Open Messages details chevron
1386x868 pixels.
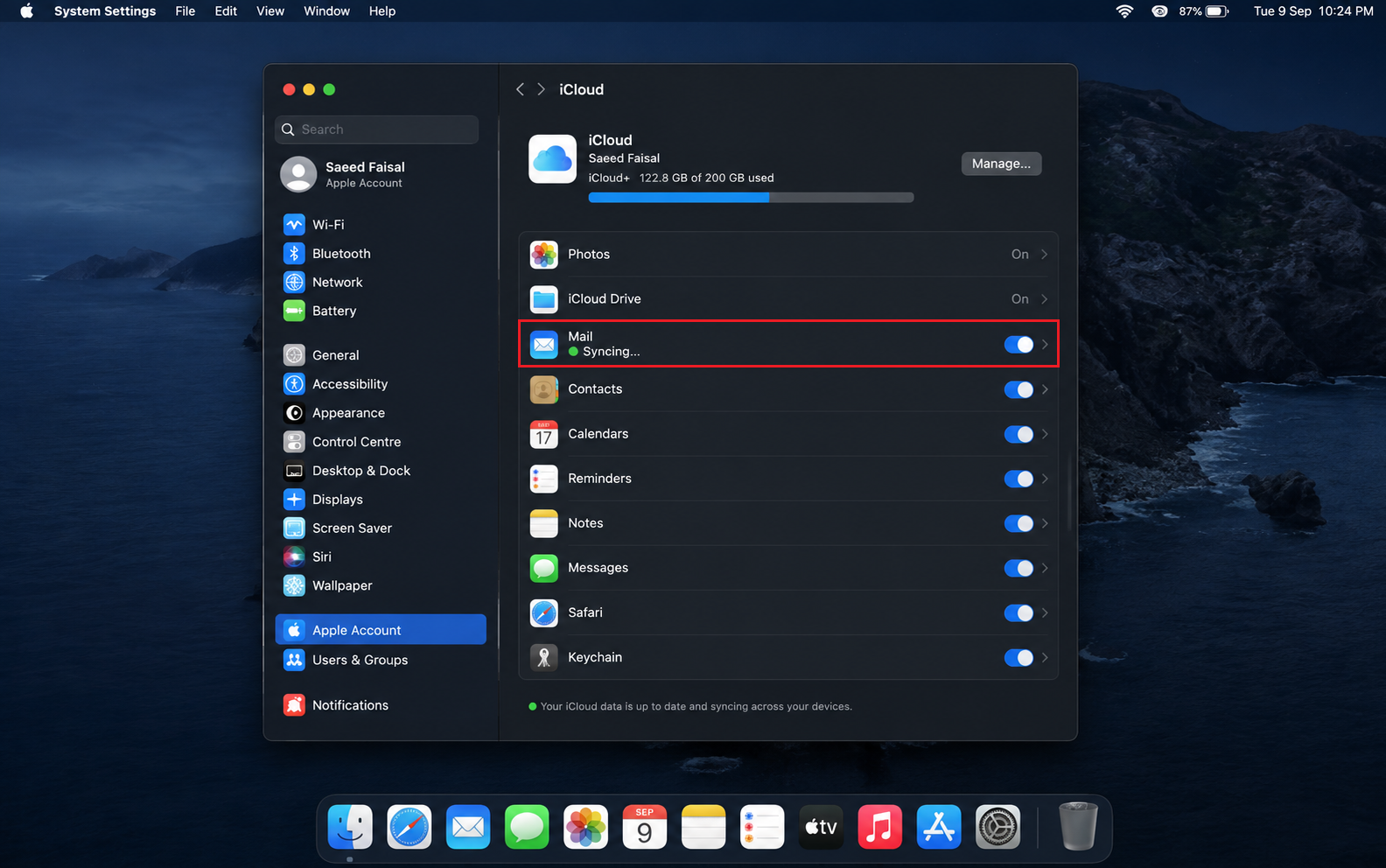[x=1045, y=568]
